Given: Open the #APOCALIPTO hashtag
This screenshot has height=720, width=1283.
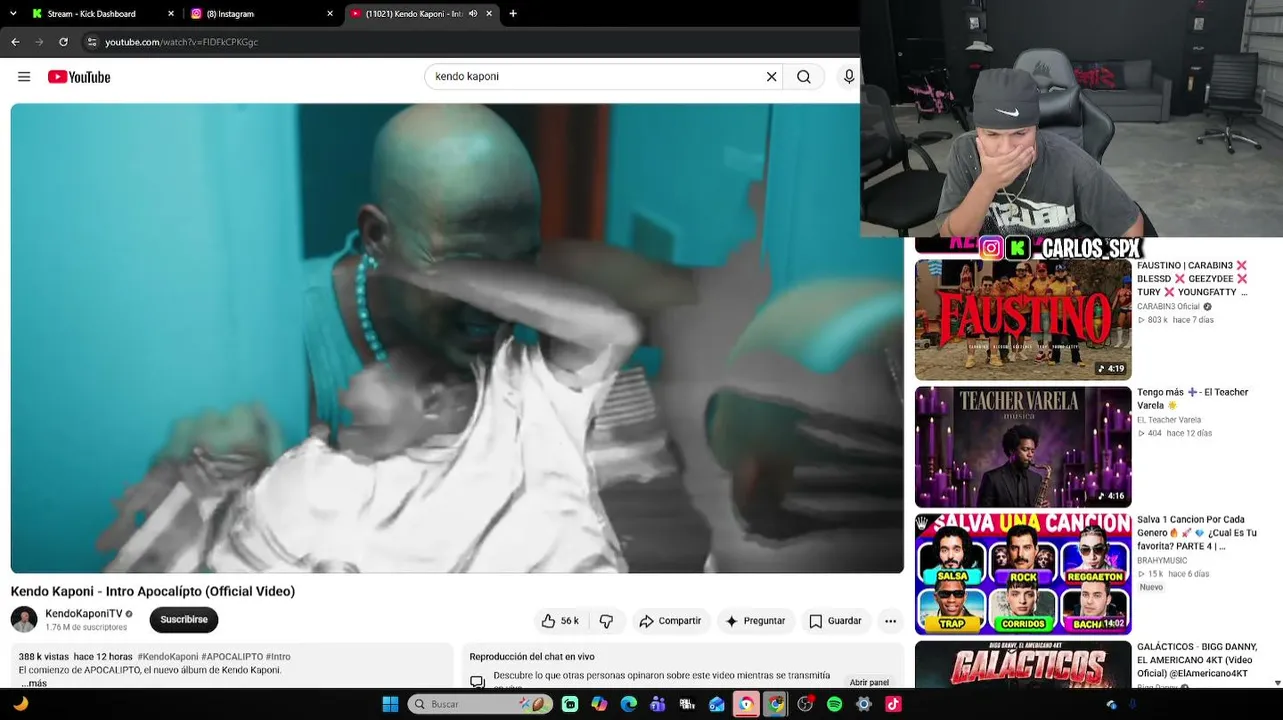Looking at the screenshot, I should tap(232, 657).
